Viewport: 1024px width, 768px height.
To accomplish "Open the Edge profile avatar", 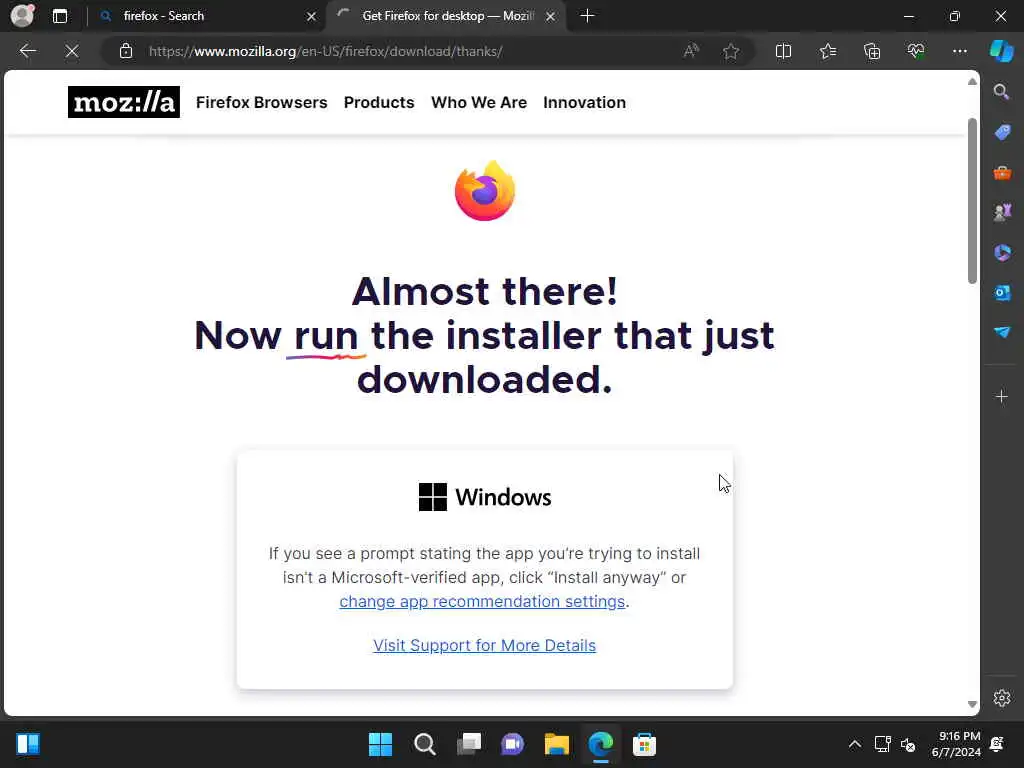I will click(23, 15).
